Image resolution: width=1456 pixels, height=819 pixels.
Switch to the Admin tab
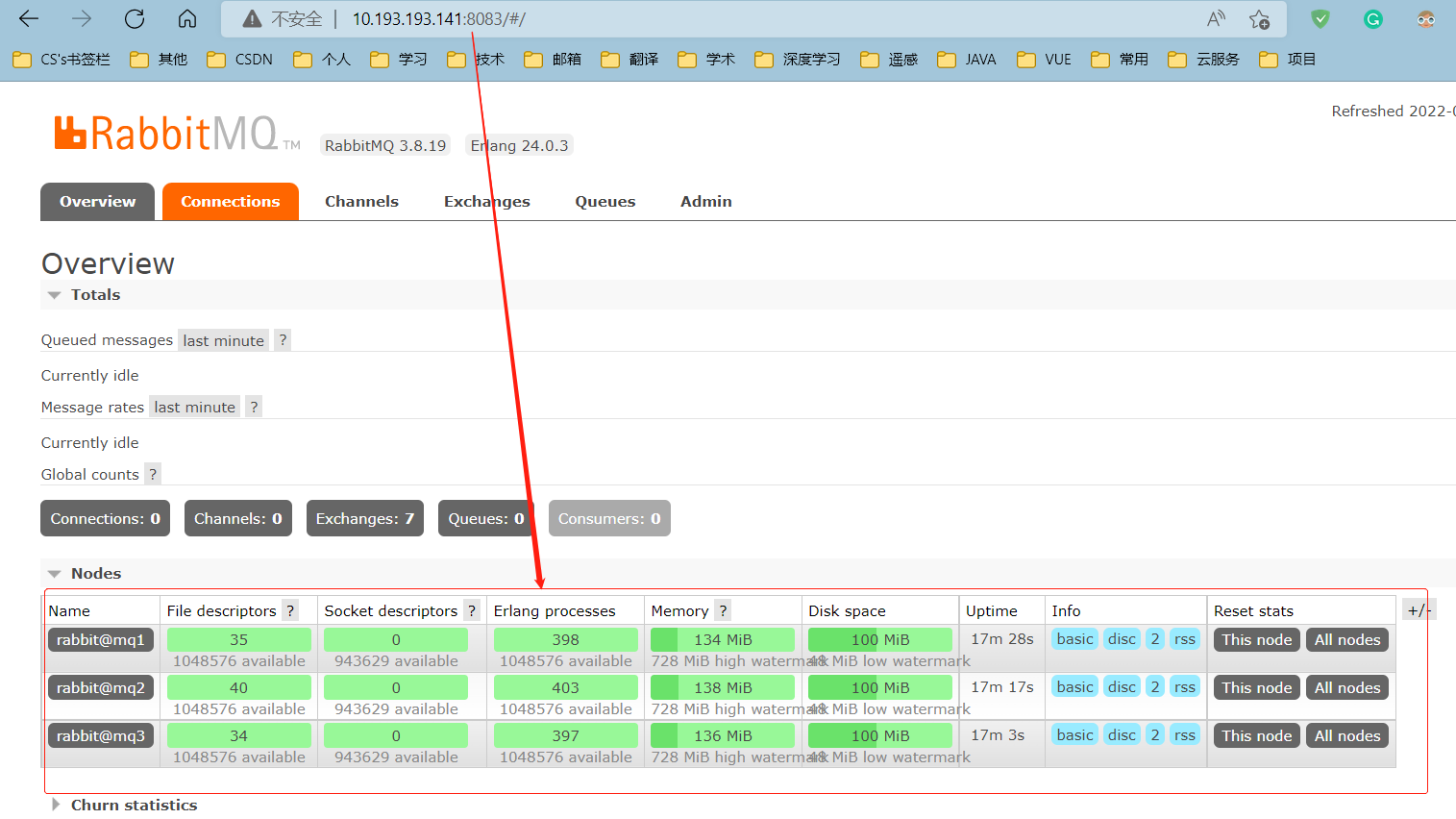tap(706, 202)
